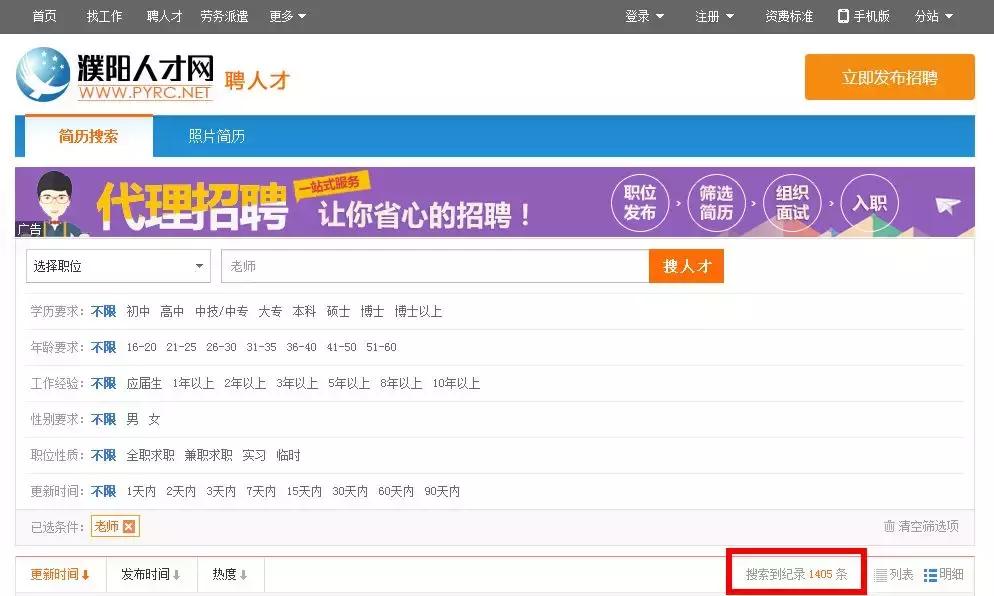This screenshot has height=596, width=994.
Task: Click the 职位发布 circle icon in banner
Action: point(641,202)
